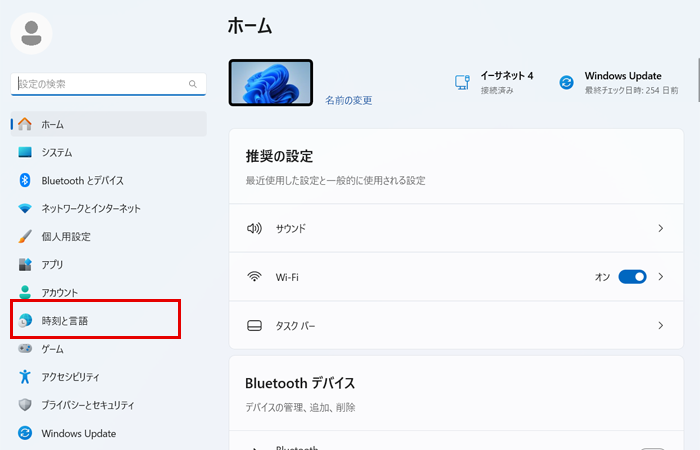Click the Bluetooth icon in sidebar
Viewport: 700px width, 450px height.
coord(25,180)
